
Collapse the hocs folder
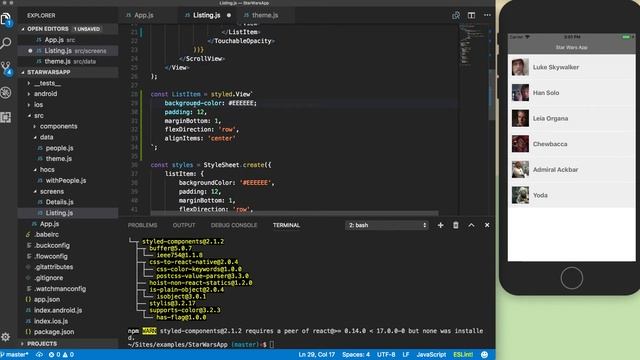click(68, 169)
